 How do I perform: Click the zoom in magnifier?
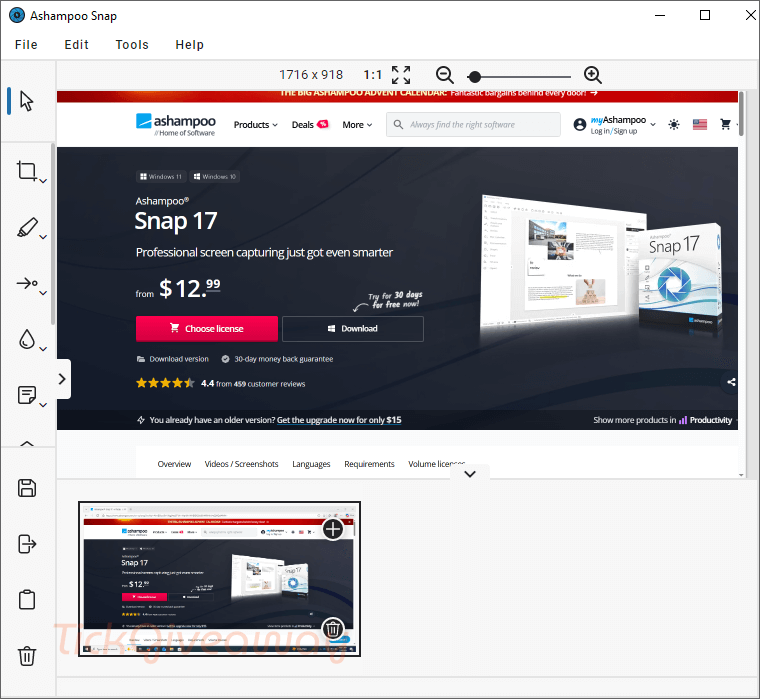point(592,75)
